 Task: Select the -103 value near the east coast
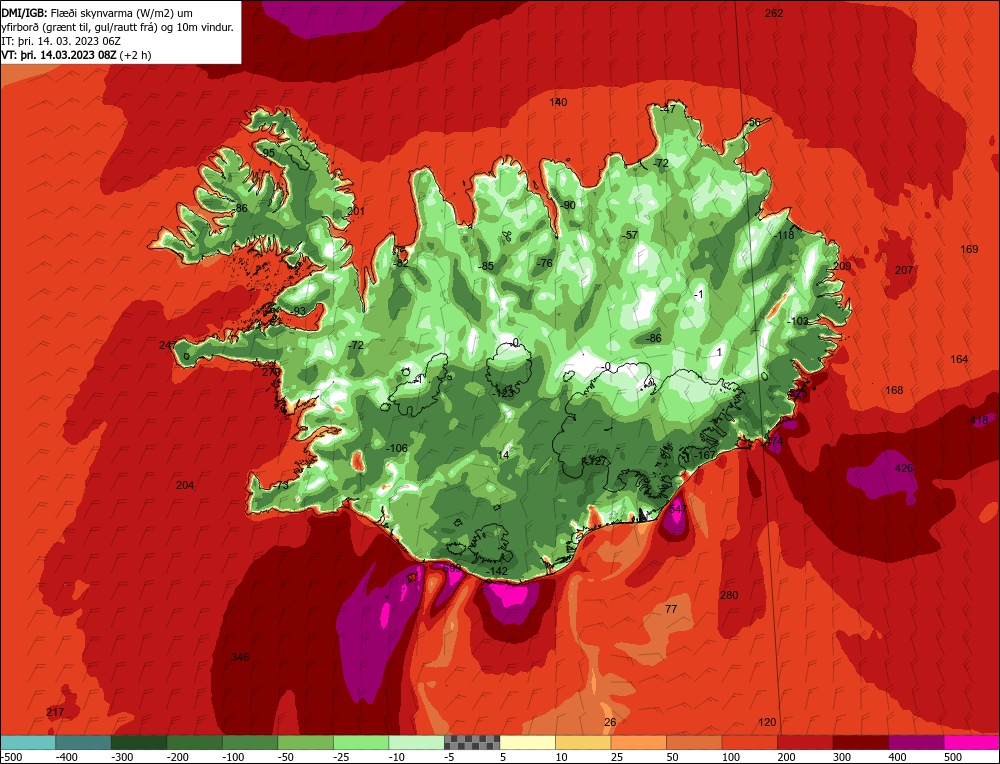pyautogui.click(x=798, y=321)
